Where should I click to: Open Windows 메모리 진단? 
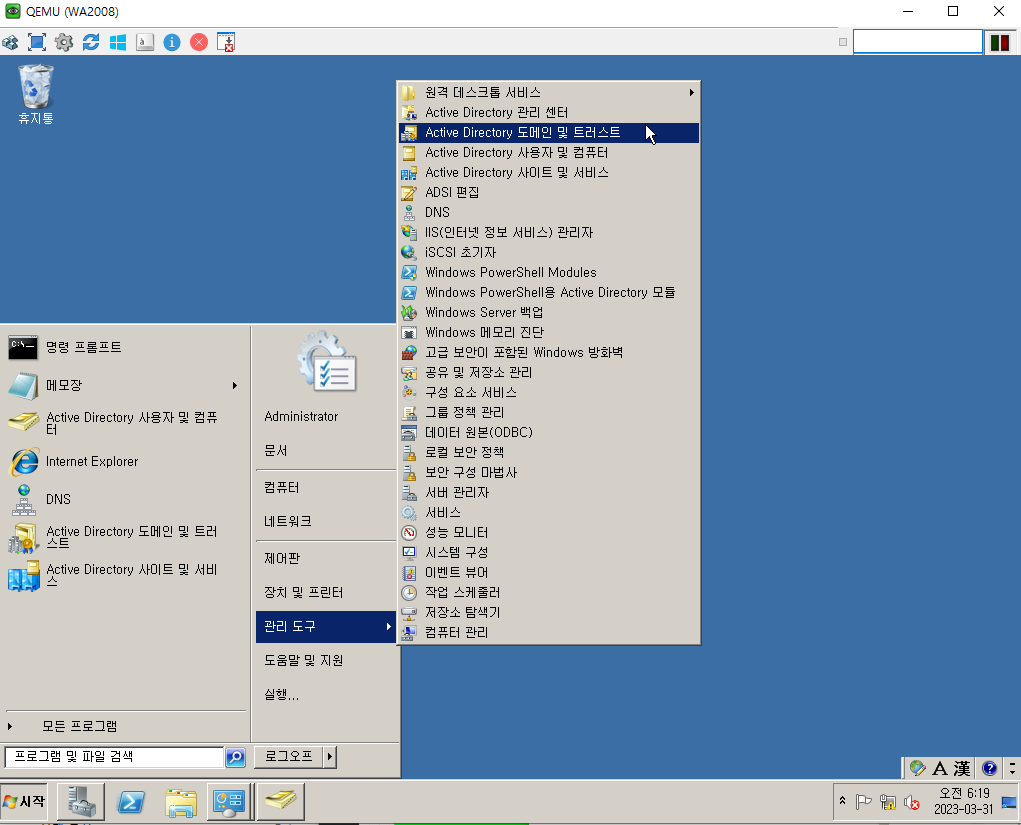click(549, 333)
